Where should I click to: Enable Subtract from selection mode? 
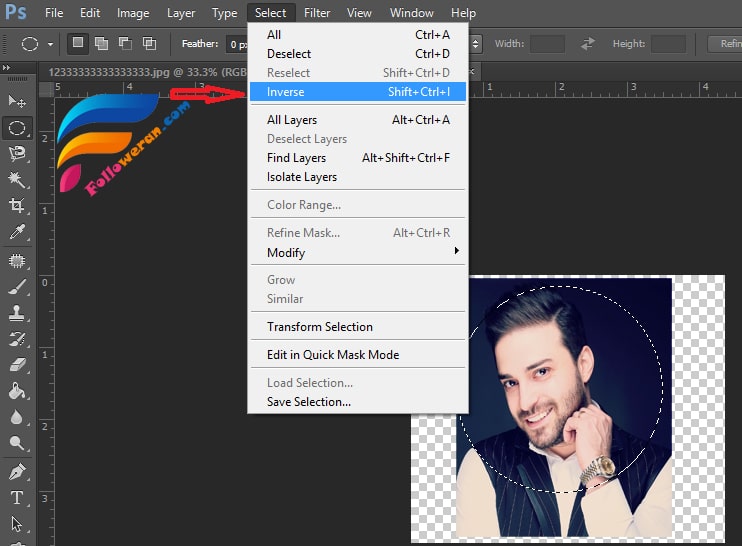126,44
